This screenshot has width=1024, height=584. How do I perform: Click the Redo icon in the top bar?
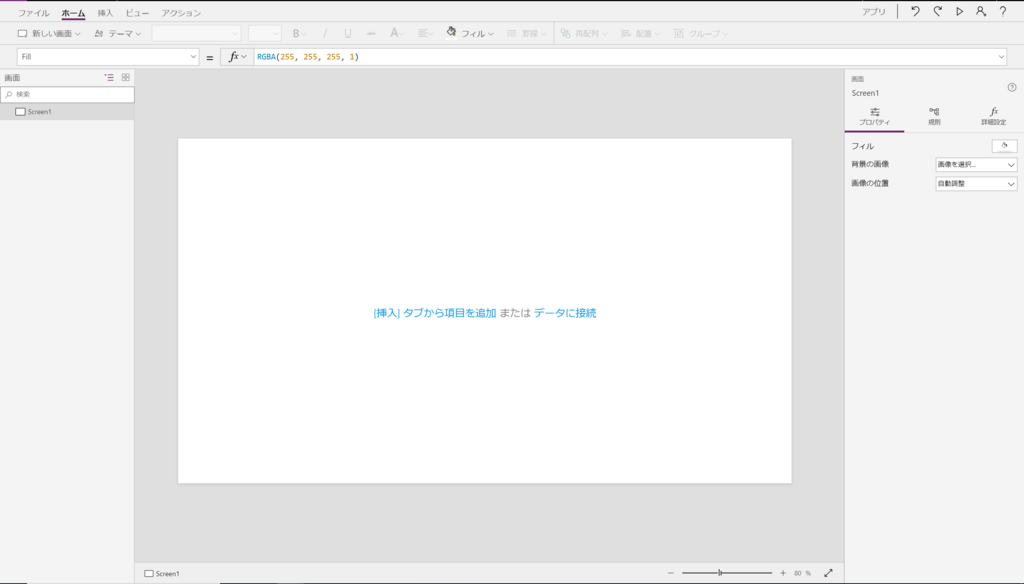tap(936, 10)
